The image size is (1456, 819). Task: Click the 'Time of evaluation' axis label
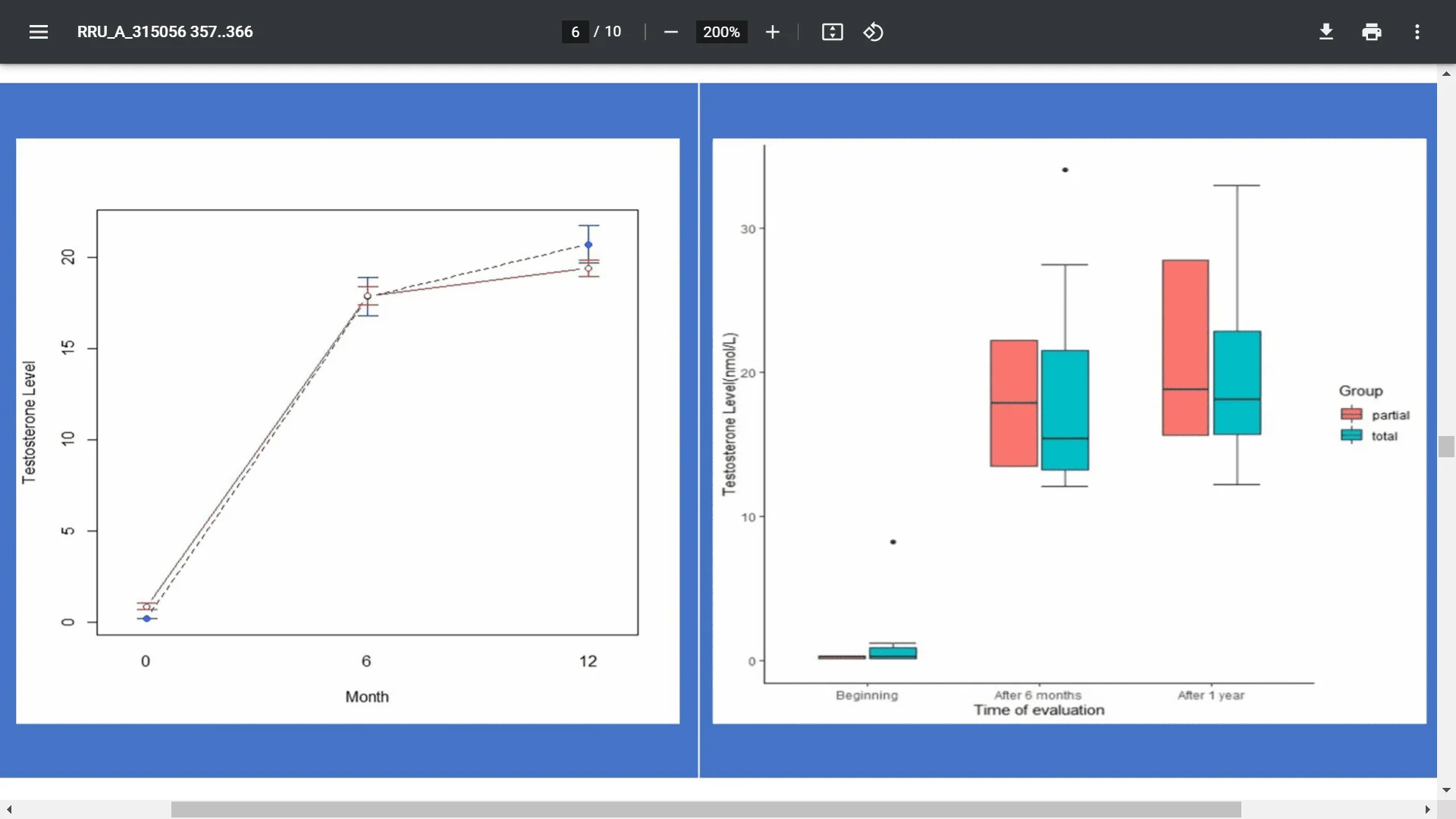[1039, 711]
